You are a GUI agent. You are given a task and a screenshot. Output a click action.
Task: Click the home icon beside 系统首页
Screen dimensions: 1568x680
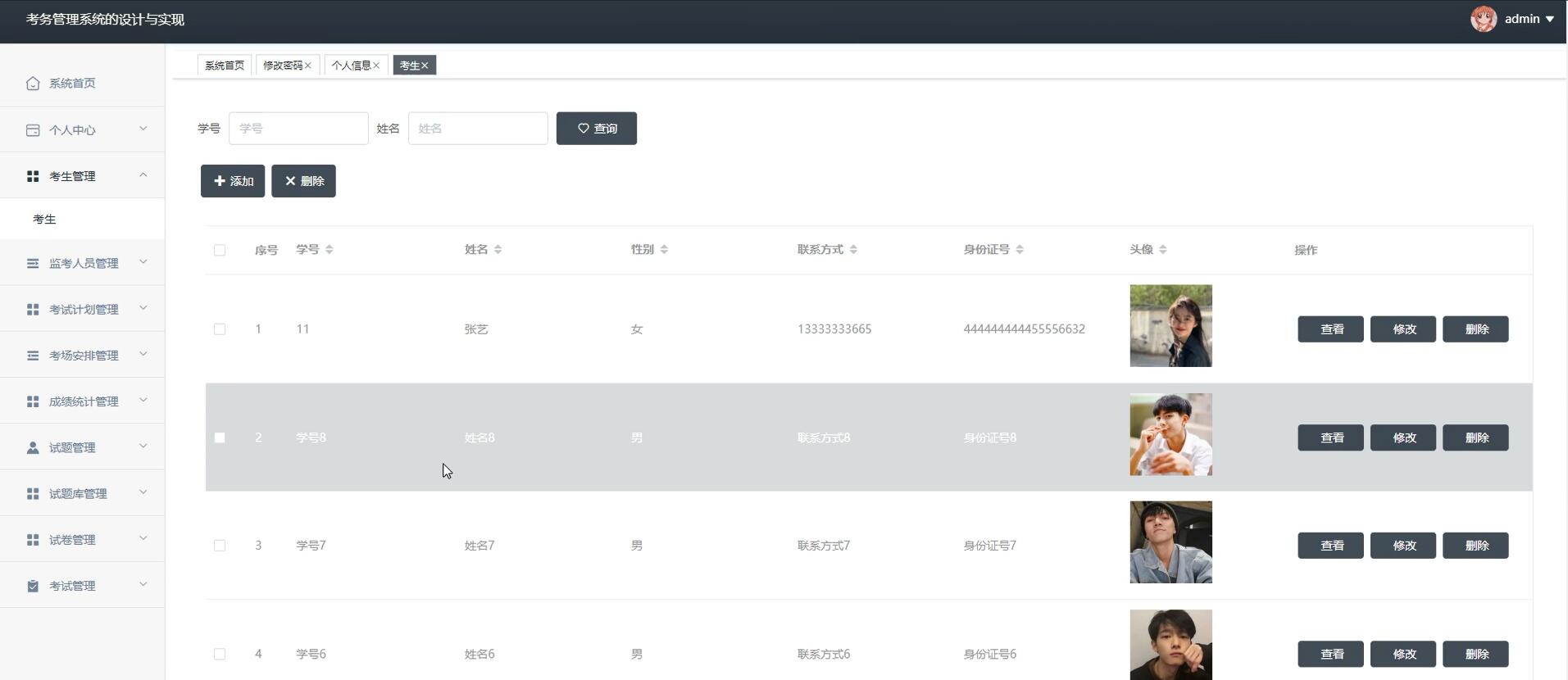pos(33,84)
